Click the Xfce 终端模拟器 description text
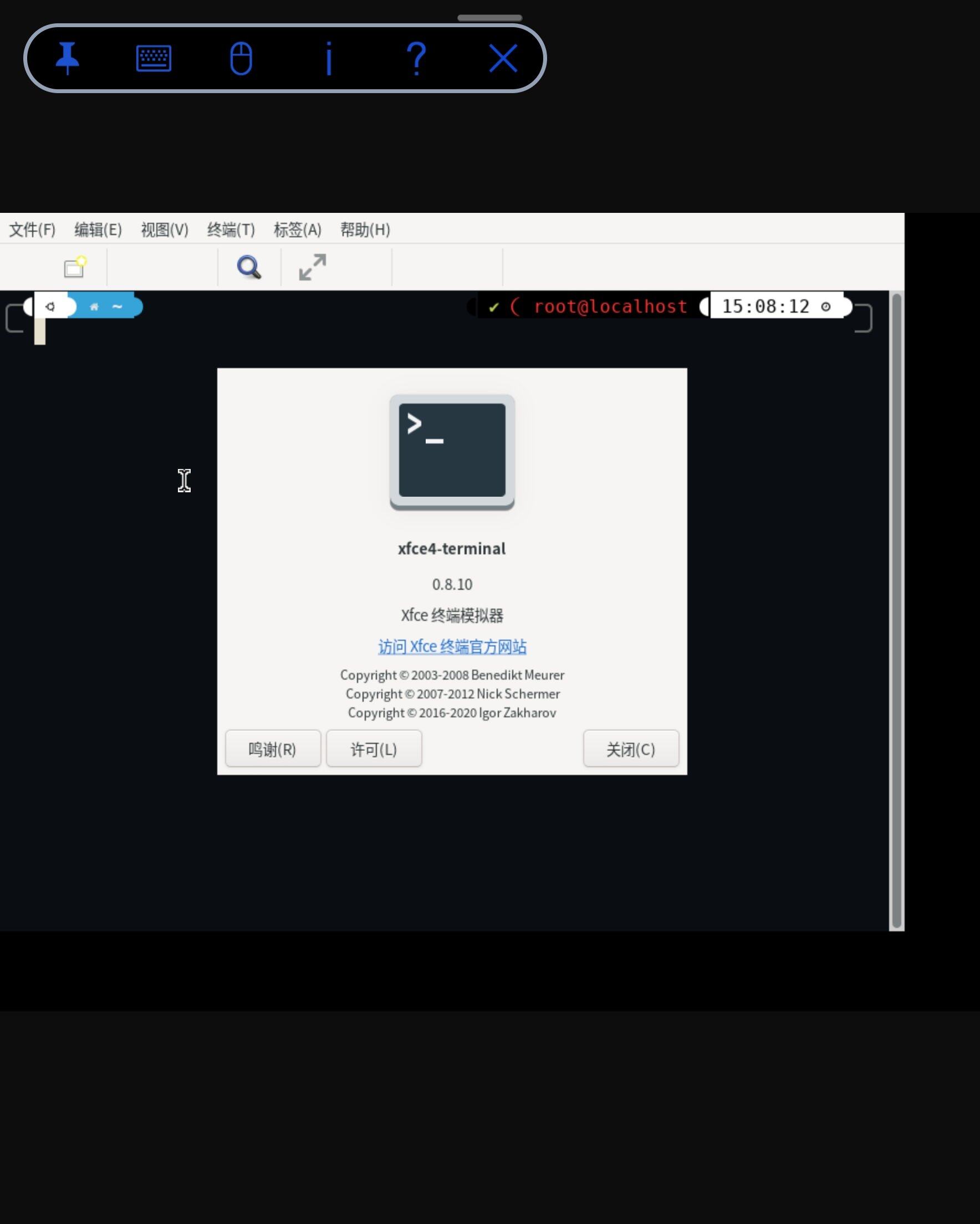 (452, 615)
